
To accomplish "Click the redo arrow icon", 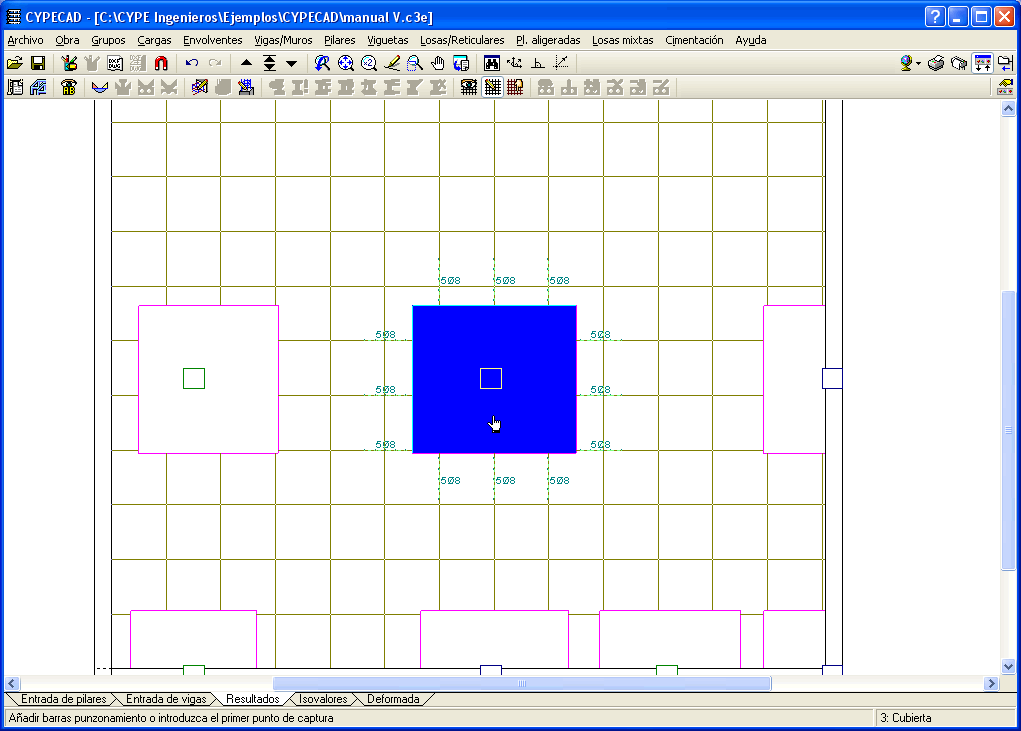I will [x=215, y=63].
